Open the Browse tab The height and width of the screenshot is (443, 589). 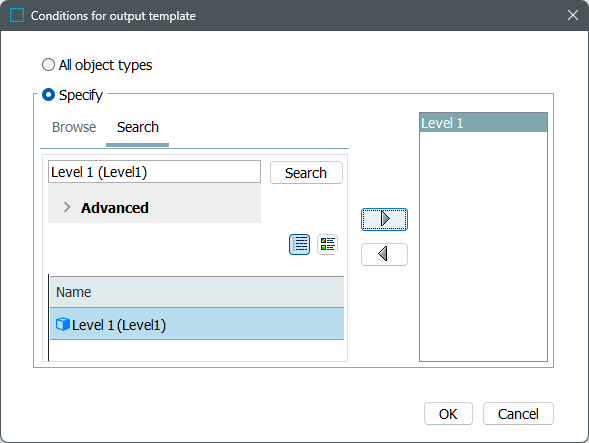[74, 127]
